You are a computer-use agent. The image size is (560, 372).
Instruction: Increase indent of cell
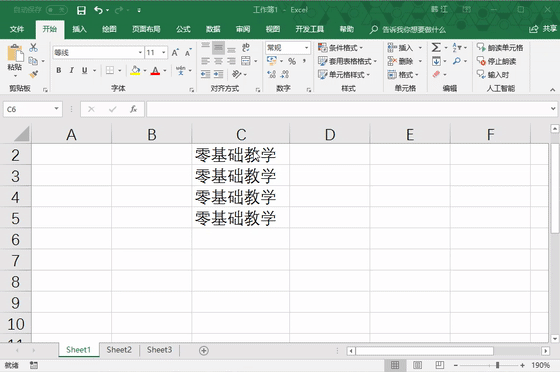coord(219,74)
